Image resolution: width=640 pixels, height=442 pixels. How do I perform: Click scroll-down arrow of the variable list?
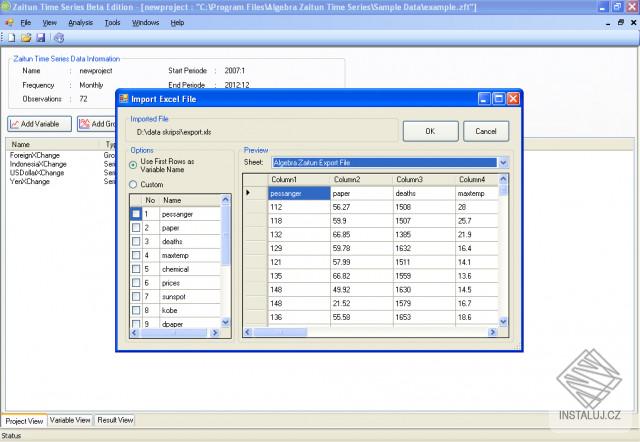click(226, 322)
